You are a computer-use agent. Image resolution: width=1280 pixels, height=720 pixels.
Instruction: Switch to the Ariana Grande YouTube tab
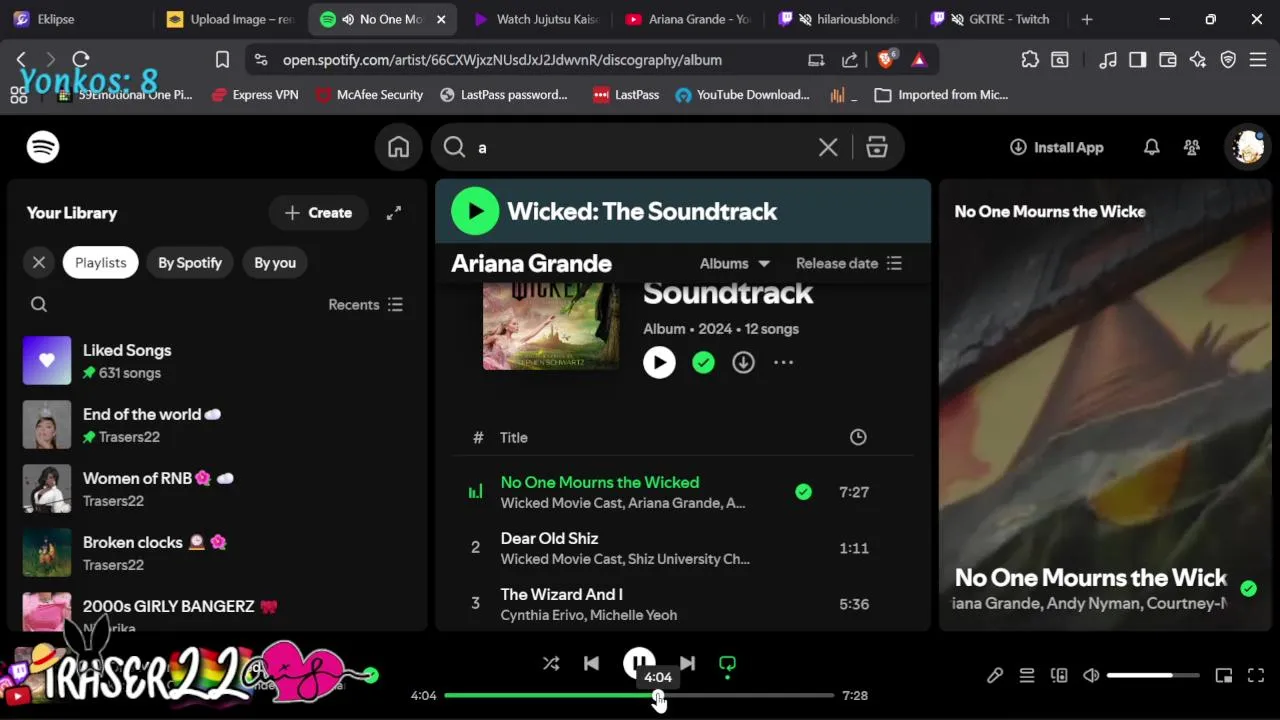coord(688,19)
